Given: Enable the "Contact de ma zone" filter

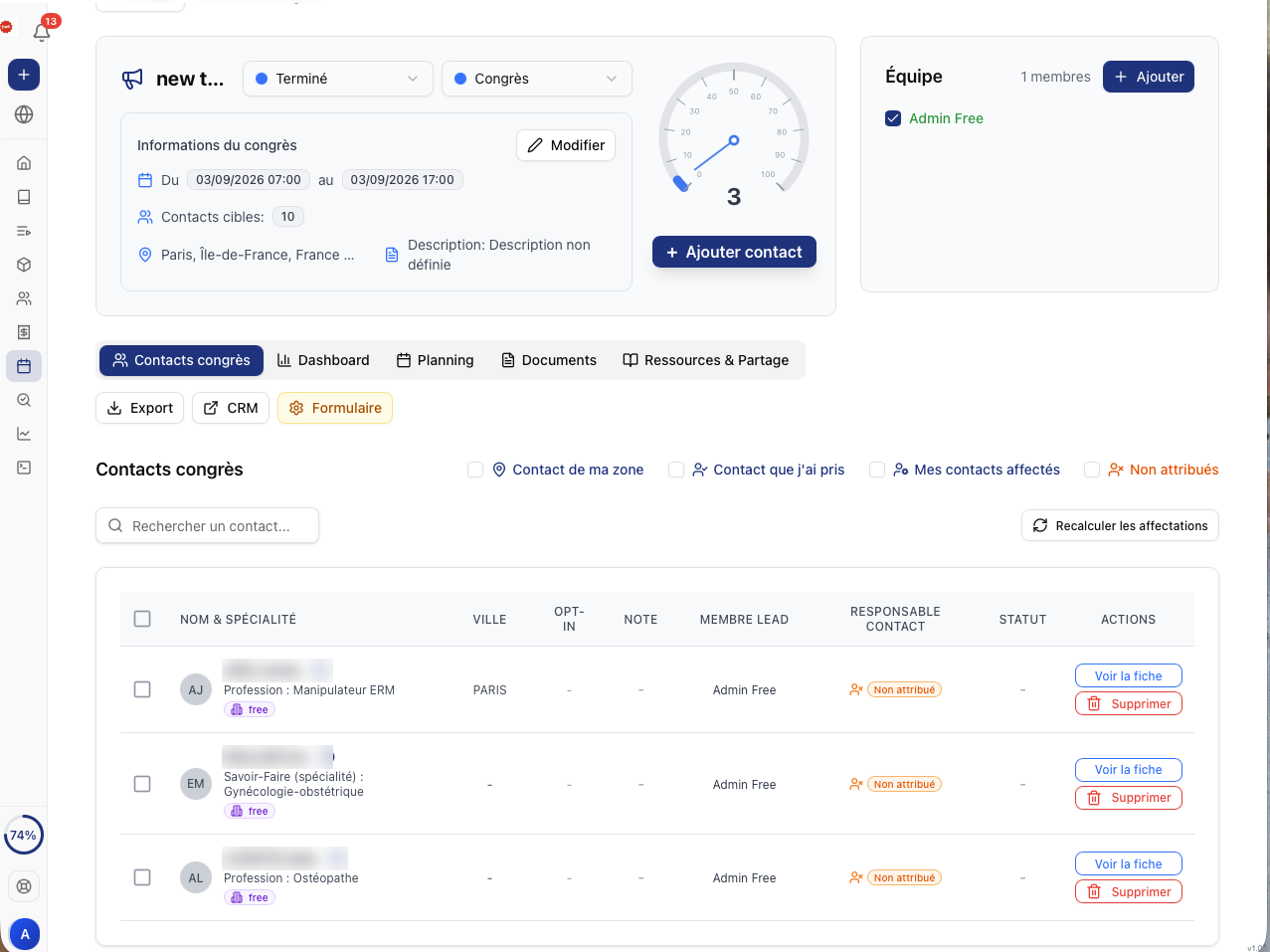Looking at the screenshot, I should (x=475, y=470).
